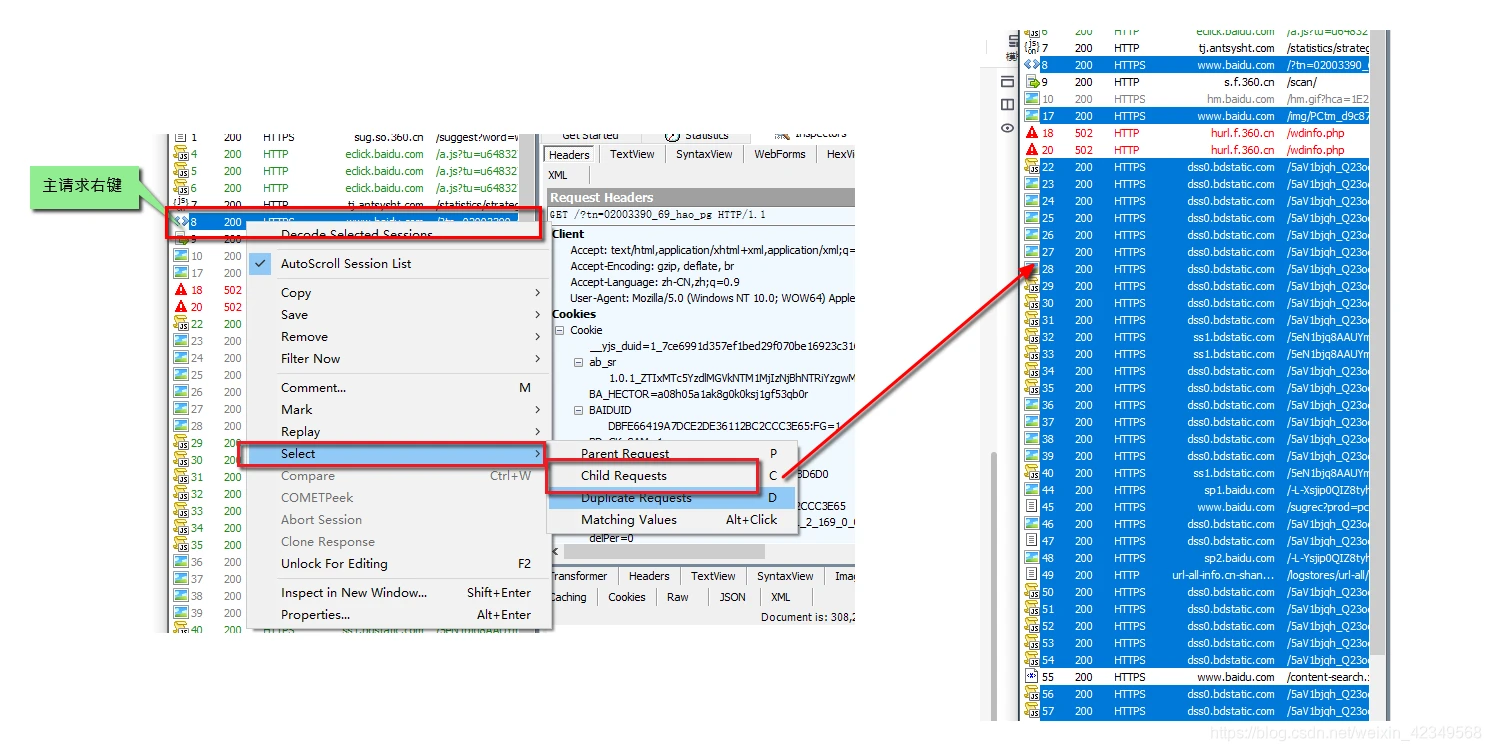Switch to the WebForms inspector tab
Screen dimensions: 1491x751
(x=780, y=155)
